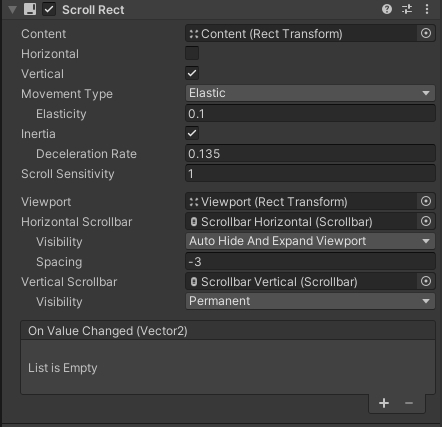442x427 pixels.
Task: Open object picker for Horizontal Scrollbar
Action: point(426,221)
